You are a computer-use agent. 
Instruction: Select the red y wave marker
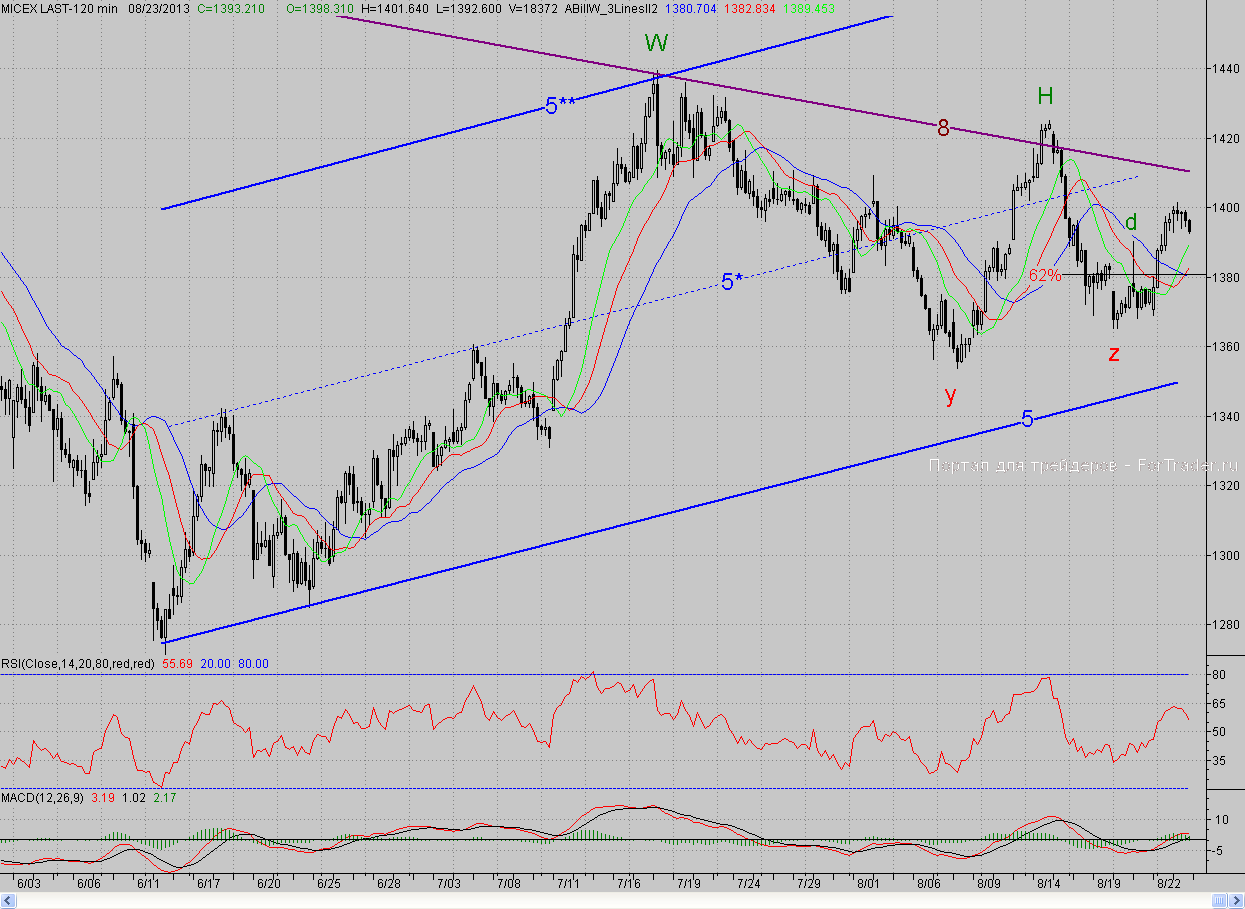click(x=950, y=394)
